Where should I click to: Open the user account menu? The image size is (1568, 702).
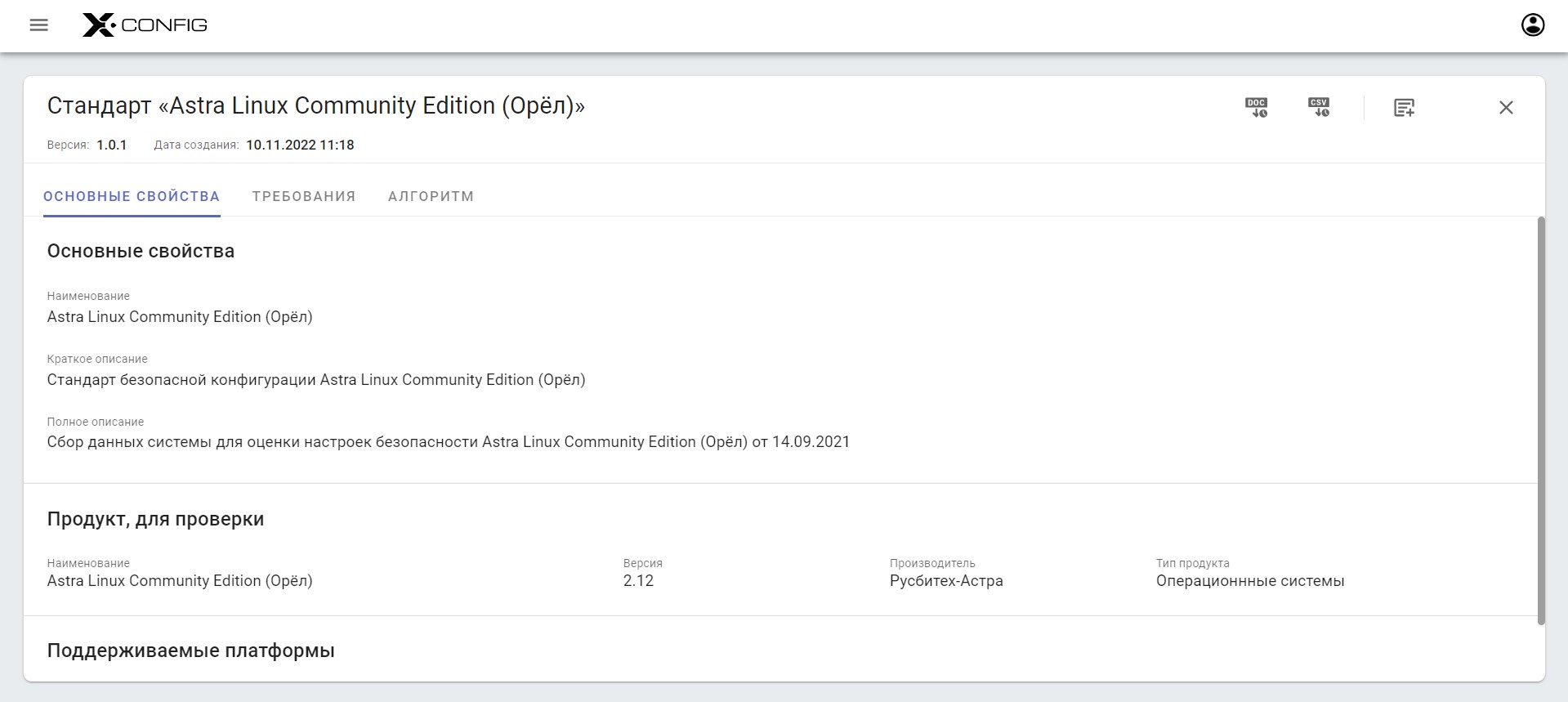[x=1532, y=25]
